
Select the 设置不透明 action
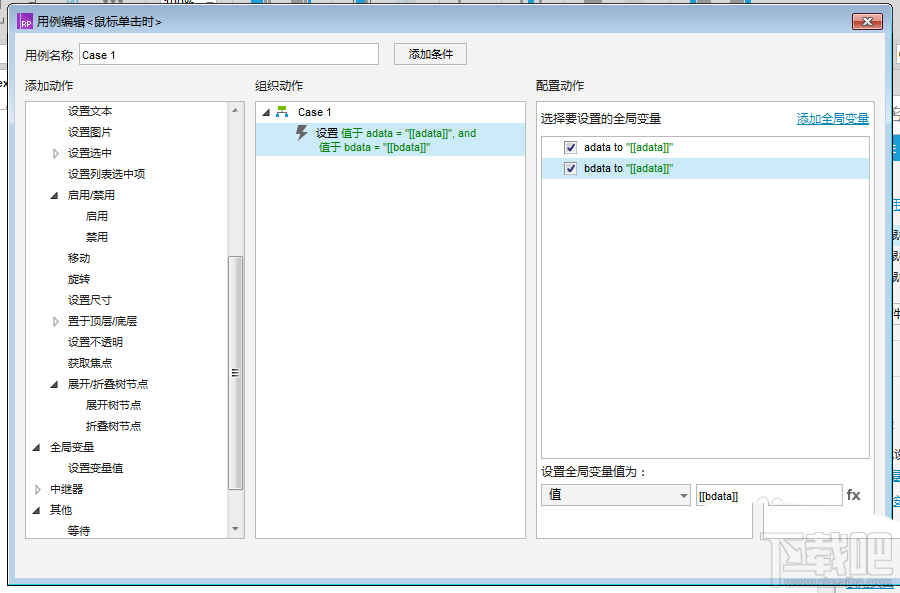(95, 342)
